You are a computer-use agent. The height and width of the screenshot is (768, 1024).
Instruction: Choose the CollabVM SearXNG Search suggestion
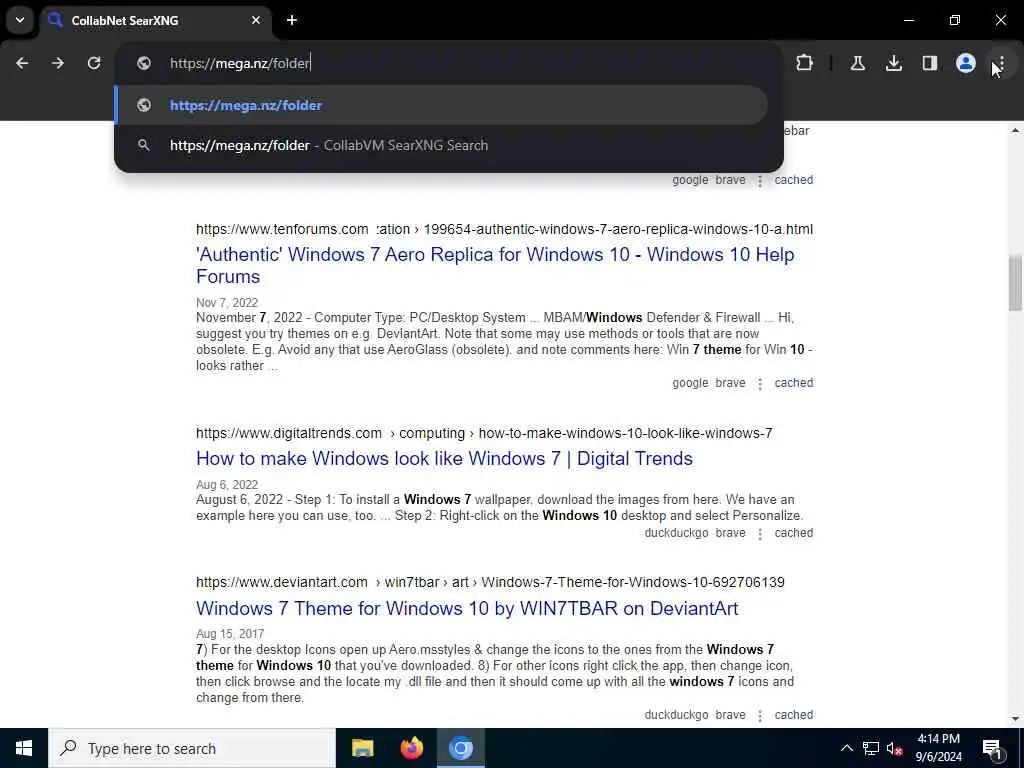pyautogui.click(x=441, y=145)
